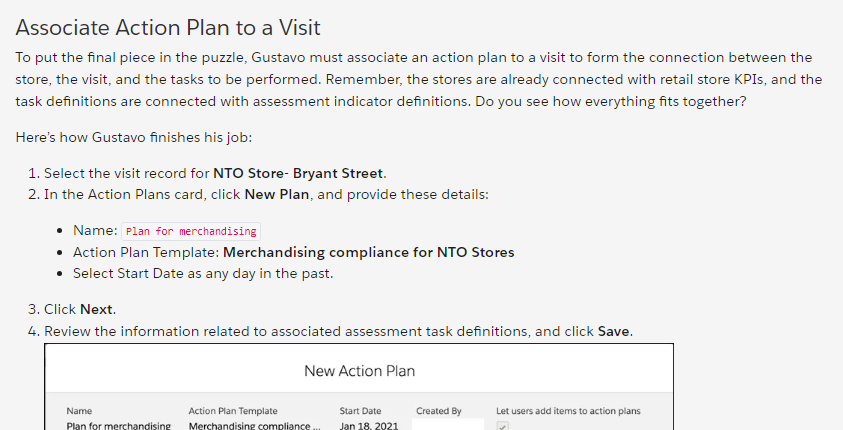Click bold 'Next' in step 3
The image size is (843, 430).
(x=96, y=310)
